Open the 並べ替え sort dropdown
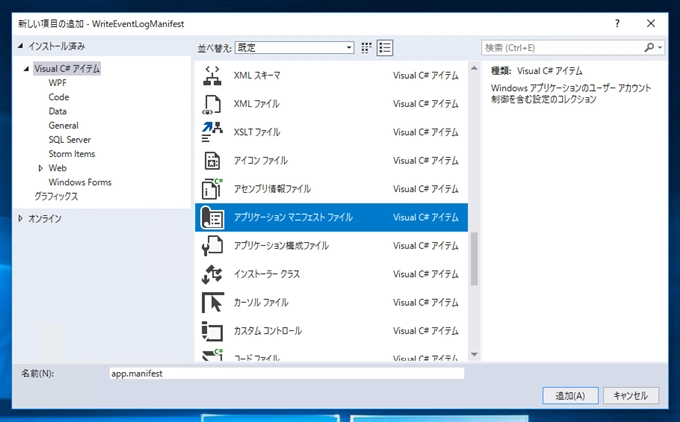680x422 pixels. [294, 48]
